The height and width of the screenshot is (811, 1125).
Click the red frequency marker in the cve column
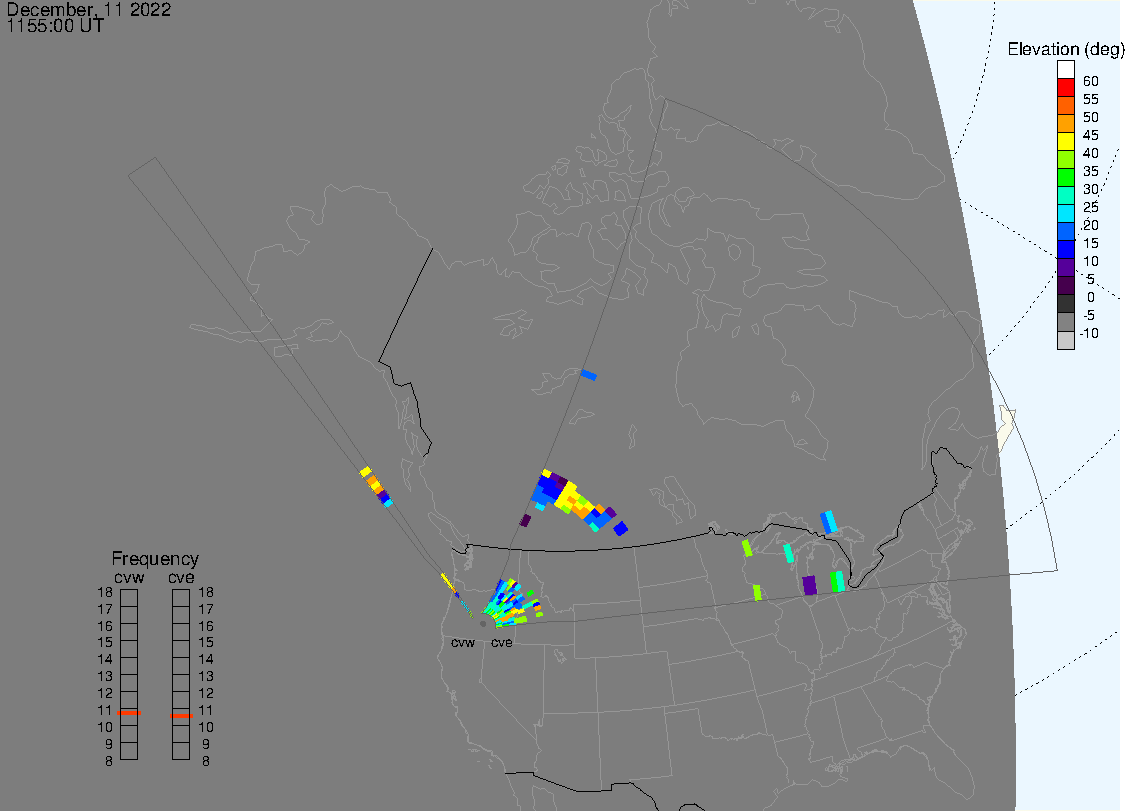pyautogui.click(x=181, y=715)
